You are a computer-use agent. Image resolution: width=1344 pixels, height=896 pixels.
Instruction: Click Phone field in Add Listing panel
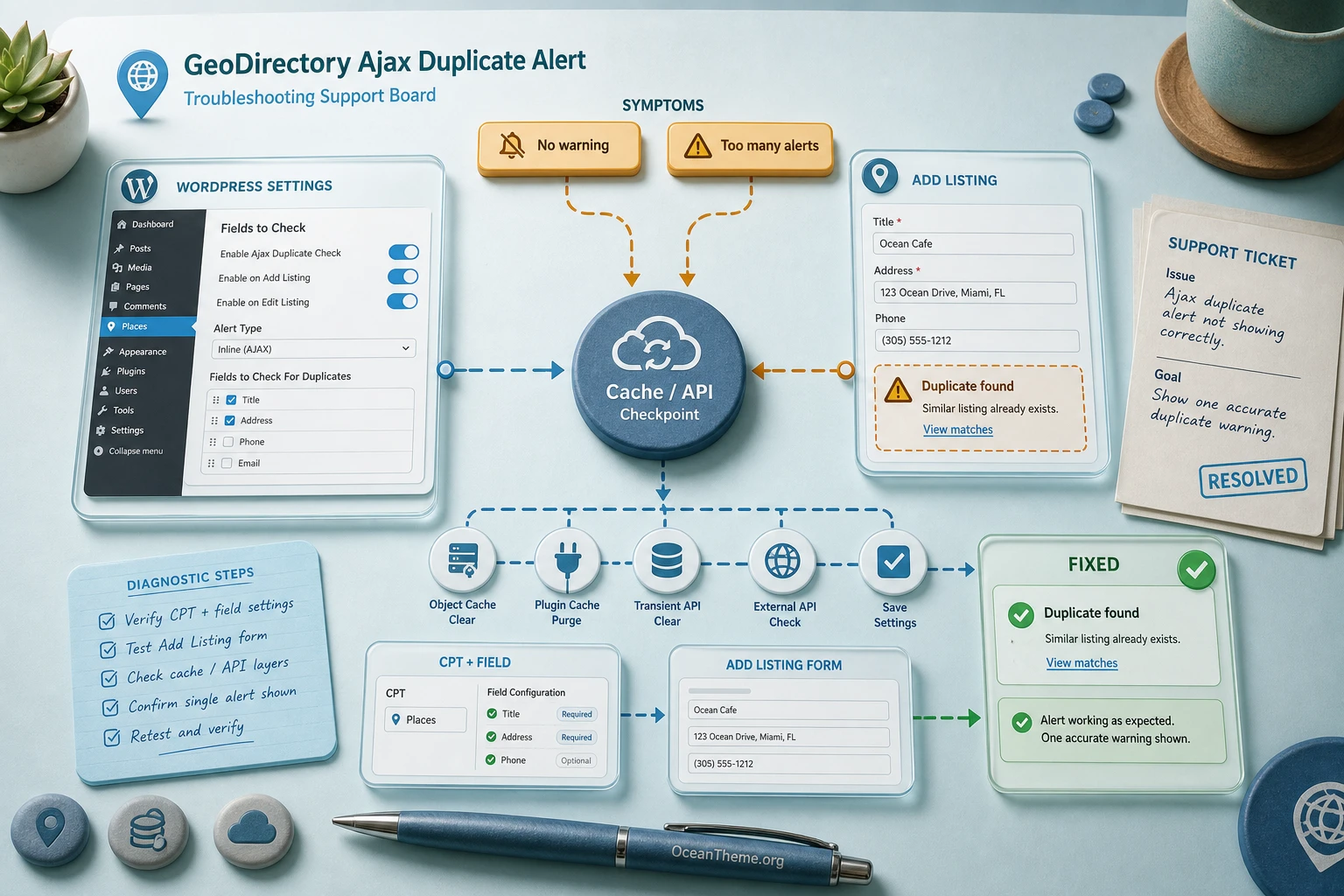pyautogui.click(x=976, y=340)
